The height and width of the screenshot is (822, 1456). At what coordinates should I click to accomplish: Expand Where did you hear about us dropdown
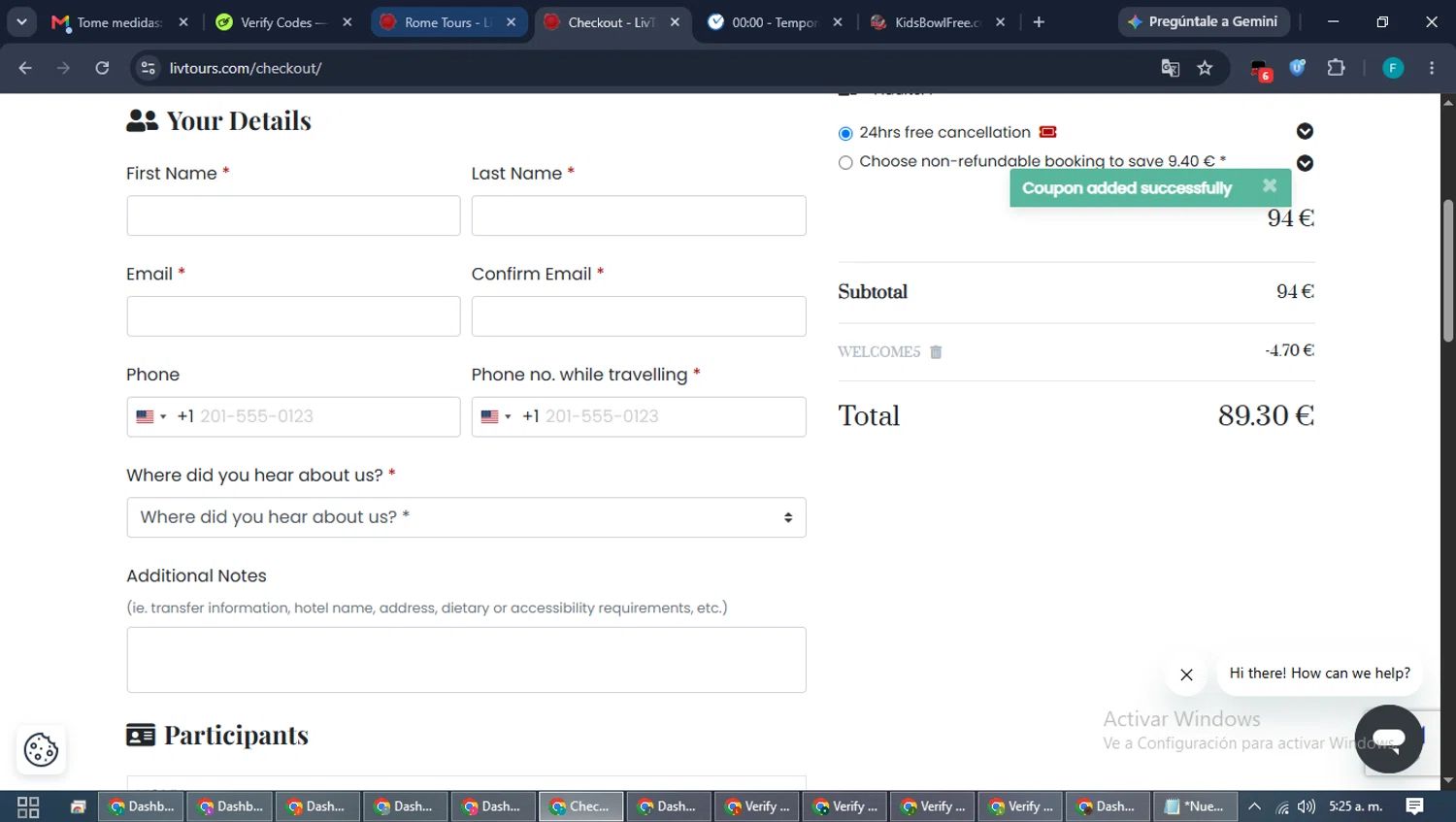(466, 517)
